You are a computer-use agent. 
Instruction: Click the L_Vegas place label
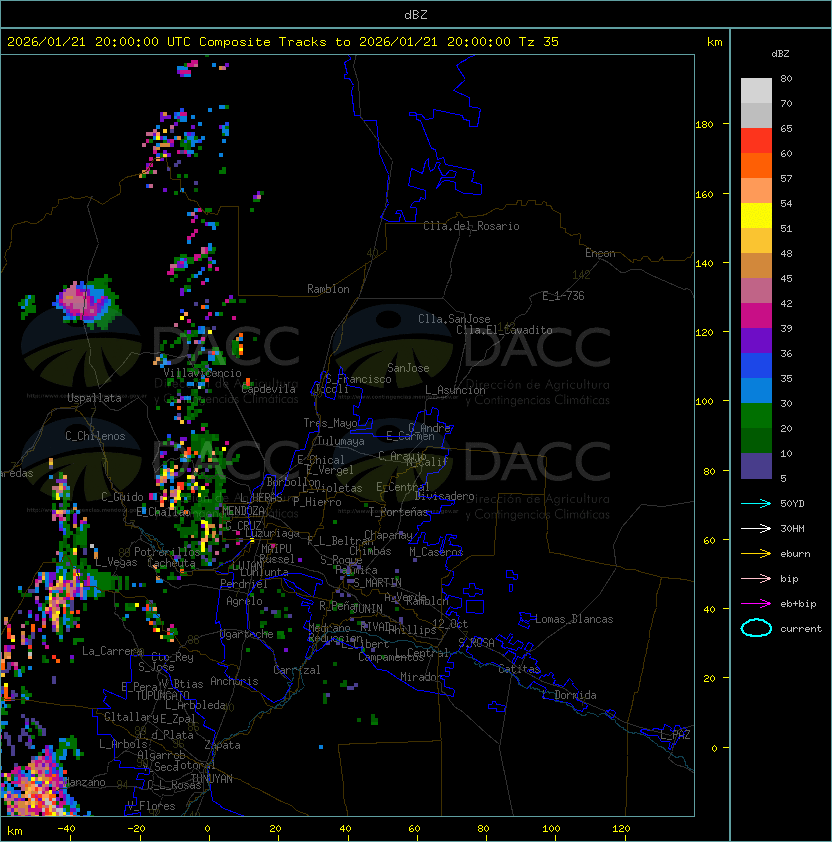[x=117, y=562]
